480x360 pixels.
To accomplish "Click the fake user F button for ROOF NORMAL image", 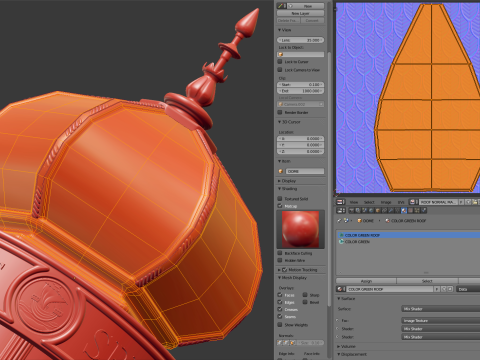I will pos(461,202).
